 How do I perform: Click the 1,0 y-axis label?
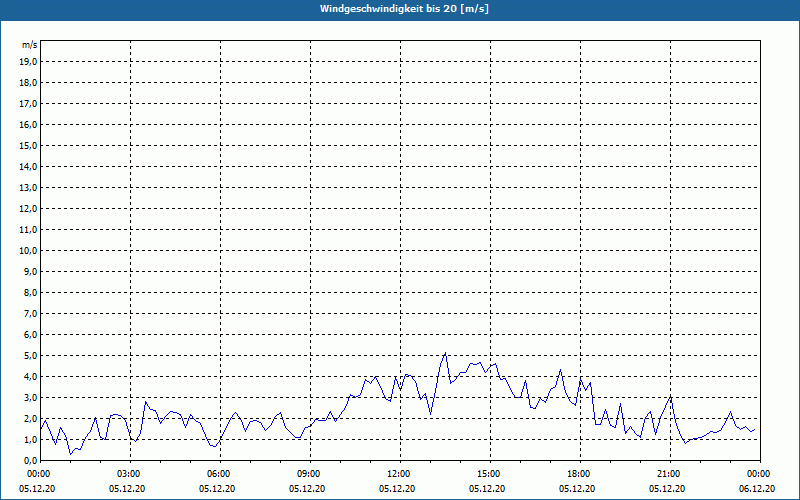click(x=30, y=439)
